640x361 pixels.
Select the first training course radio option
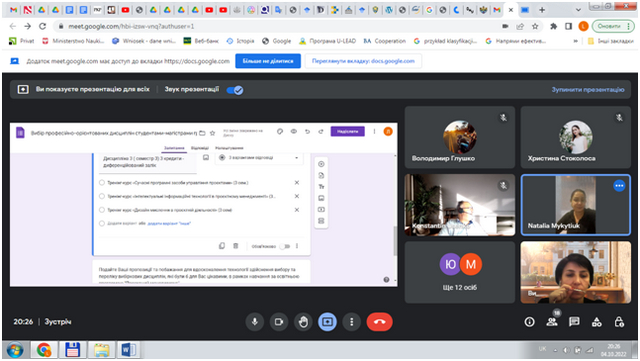click(102, 183)
